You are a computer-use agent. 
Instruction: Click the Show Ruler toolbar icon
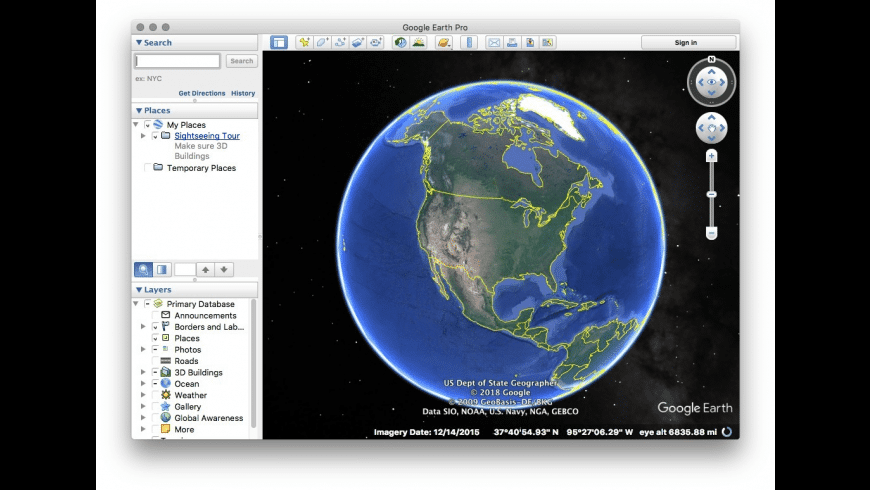(470, 42)
